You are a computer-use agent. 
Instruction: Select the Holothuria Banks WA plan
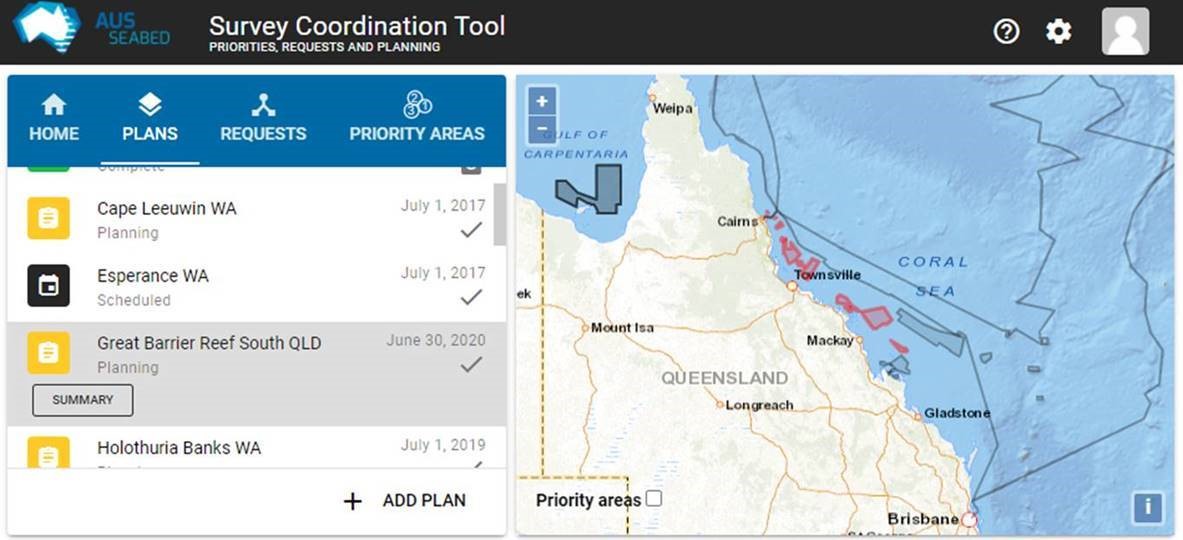pyautogui.click(x=179, y=448)
